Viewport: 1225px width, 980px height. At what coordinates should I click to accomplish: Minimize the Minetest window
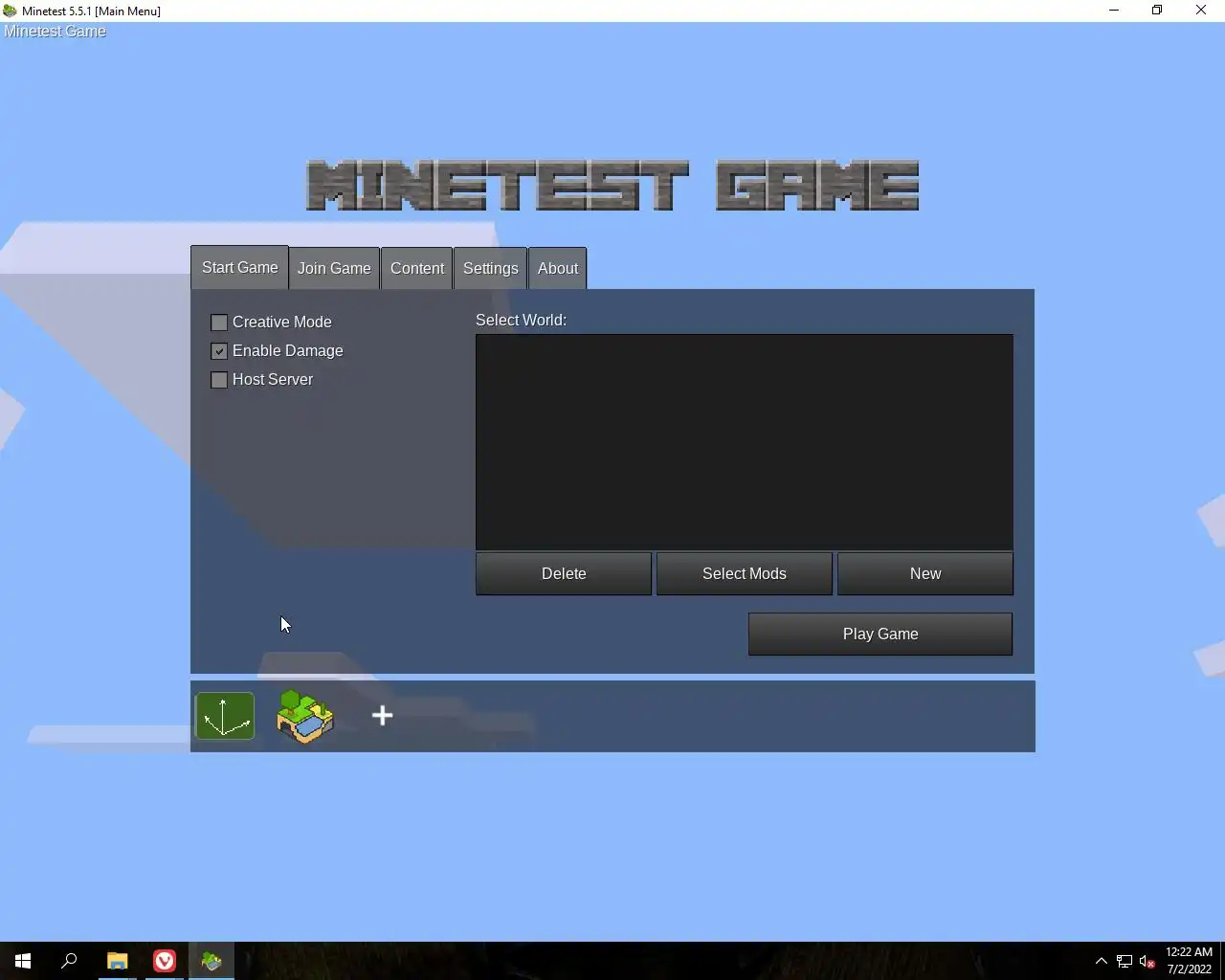click(x=1114, y=11)
